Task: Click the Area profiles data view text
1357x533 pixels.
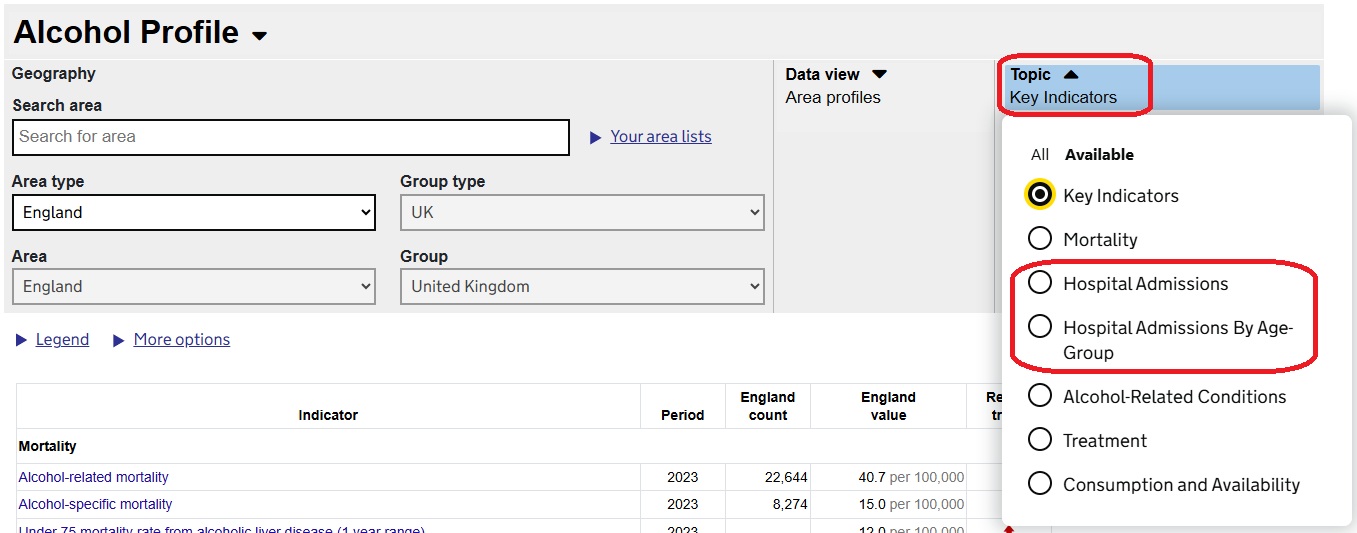Action: [x=833, y=97]
